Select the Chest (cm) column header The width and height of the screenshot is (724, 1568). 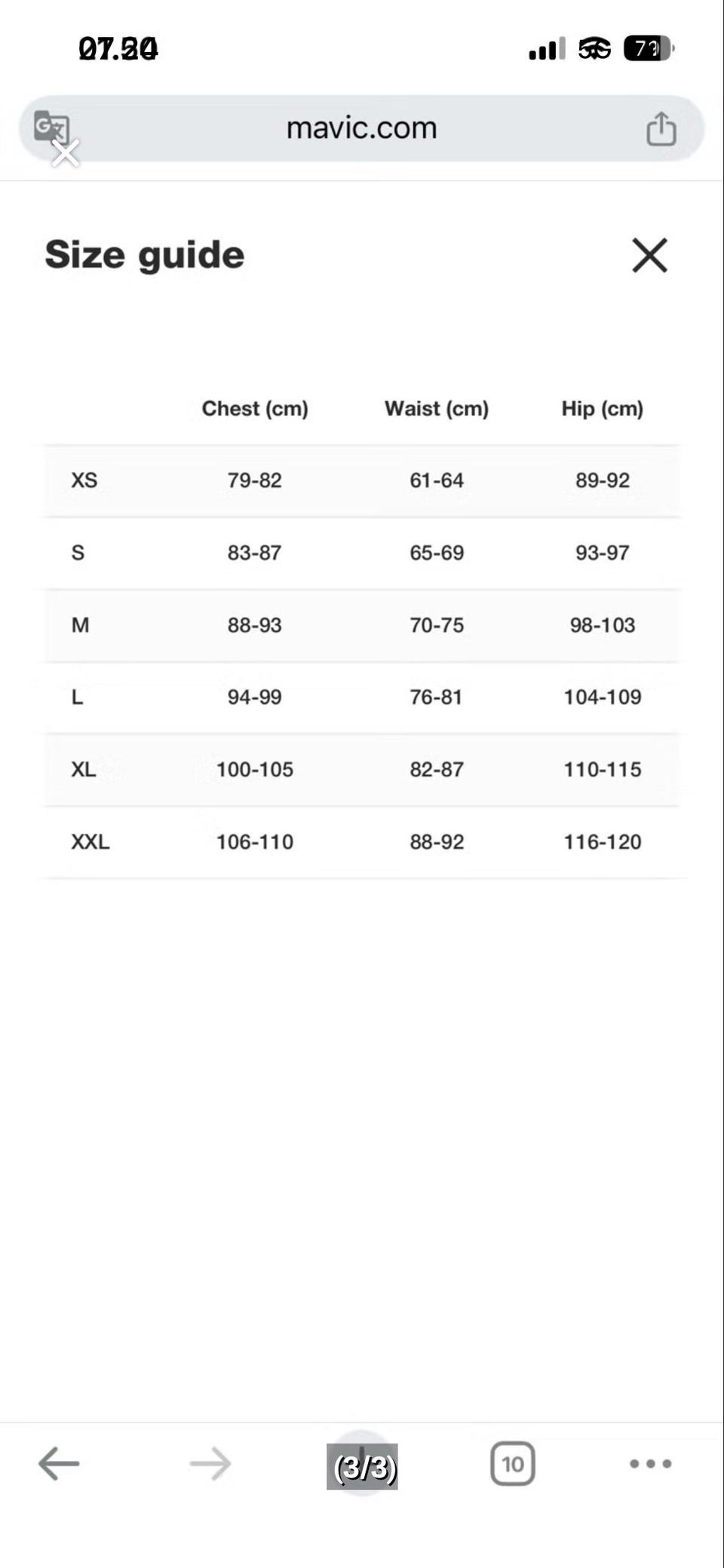click(x=255, y=408)
